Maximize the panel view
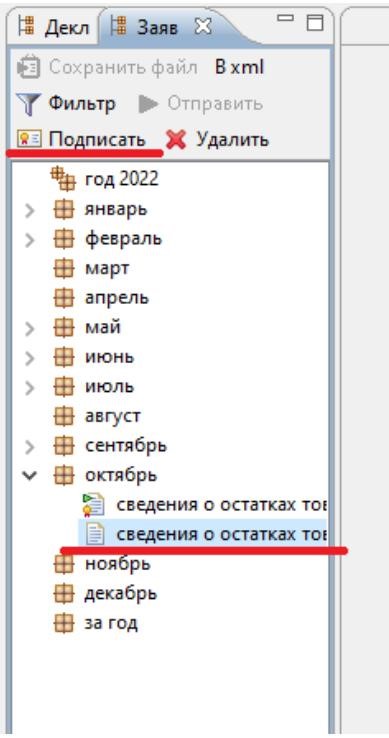 click(315, 22)
